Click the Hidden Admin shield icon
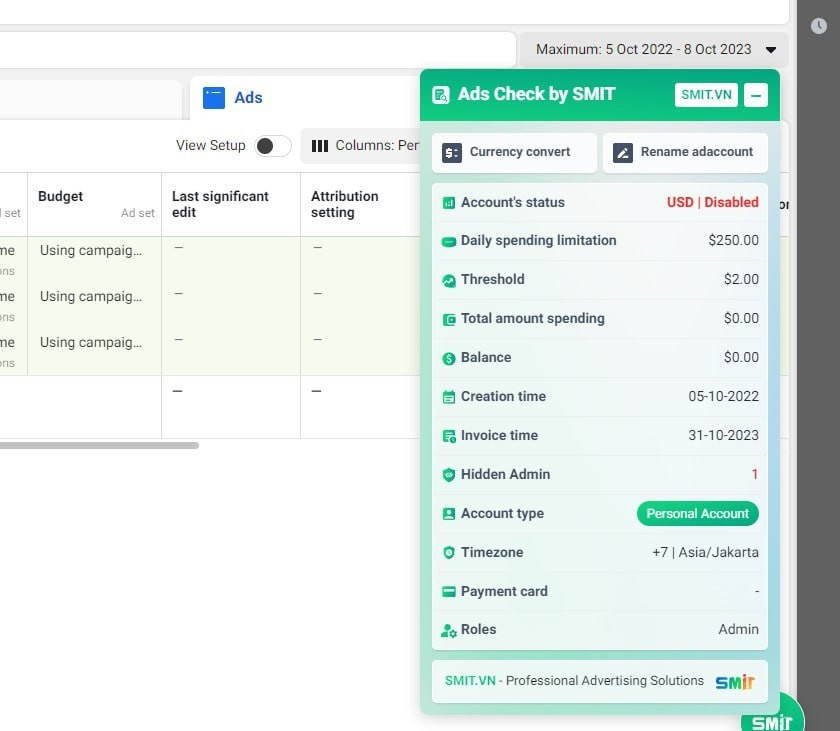The width and height of the screenshot is (840, 731). [448, 474]
